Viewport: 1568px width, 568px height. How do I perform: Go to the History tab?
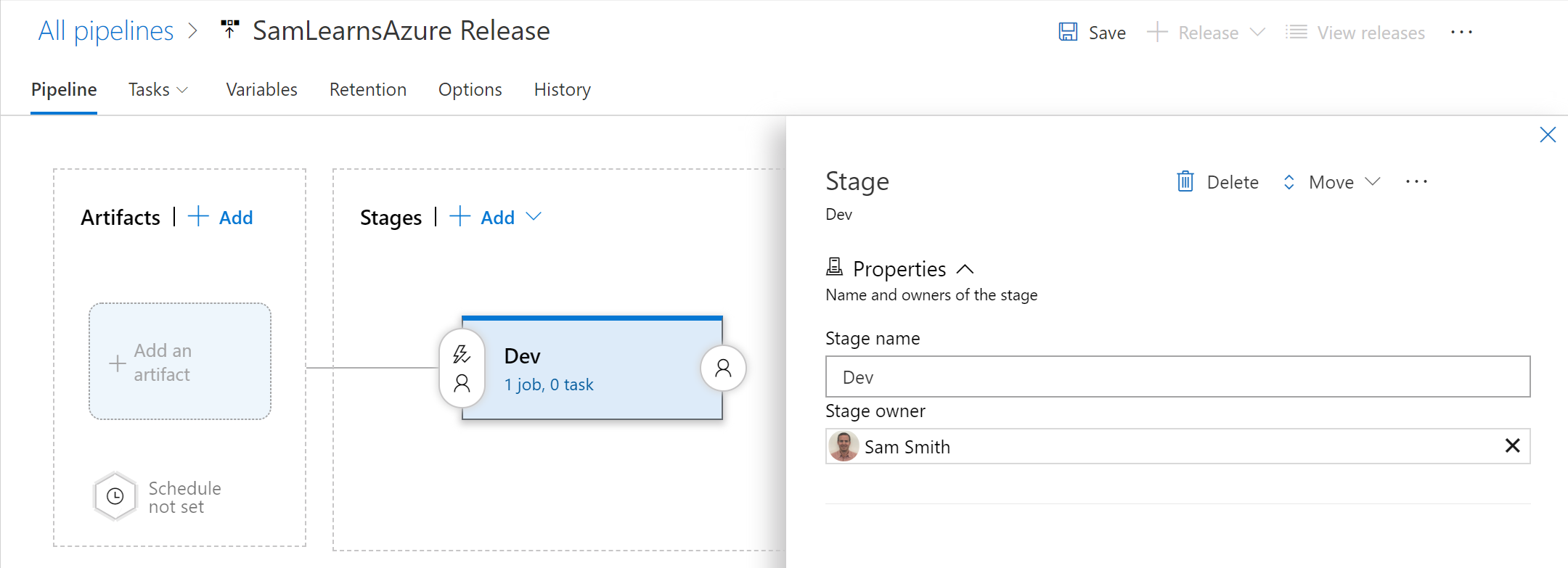click(562, 90)
